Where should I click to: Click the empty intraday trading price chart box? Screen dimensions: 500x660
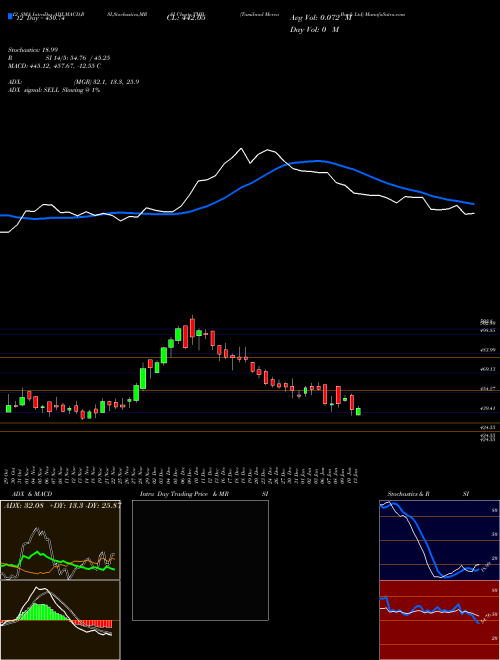tap(200, 560)
